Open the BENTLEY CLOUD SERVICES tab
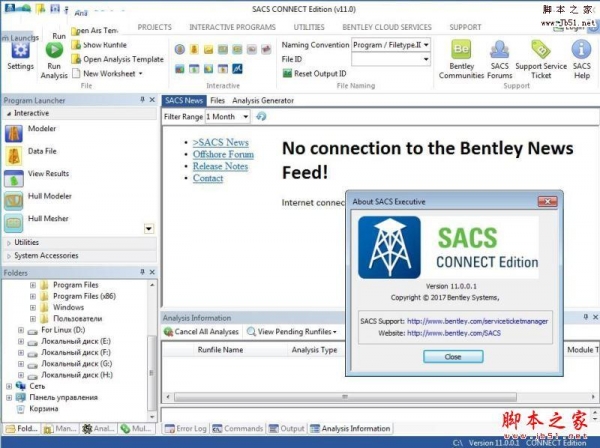The image size is (600, 448). pos(387,27)
